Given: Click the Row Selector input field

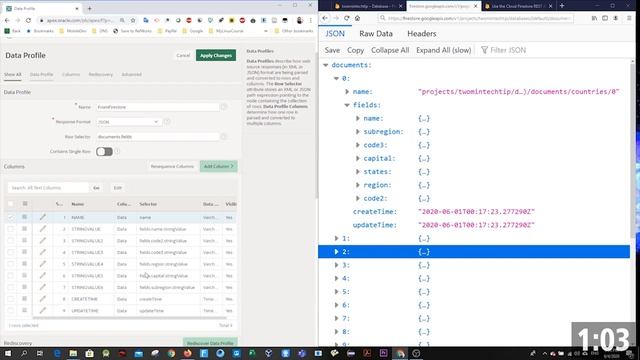Looking at the screenshot, I should (158, 137).
